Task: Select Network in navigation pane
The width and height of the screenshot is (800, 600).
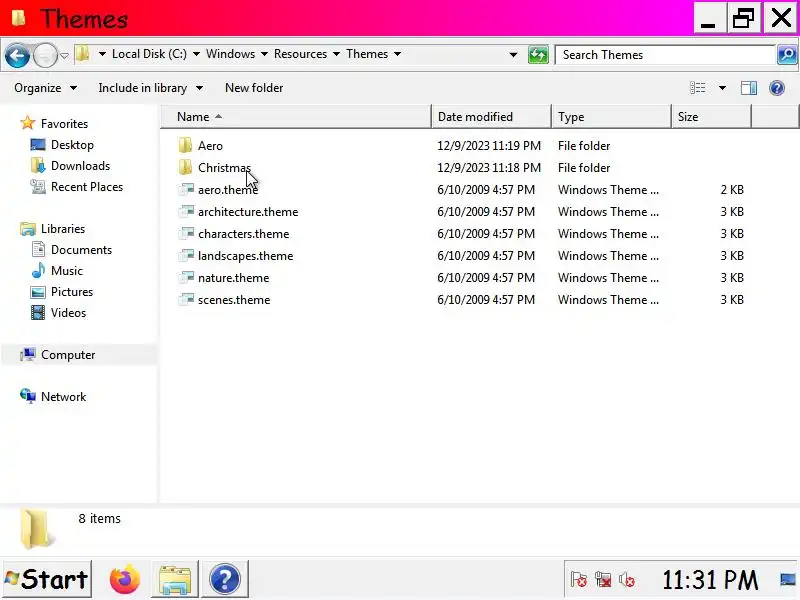Action: tap(63, 396)
